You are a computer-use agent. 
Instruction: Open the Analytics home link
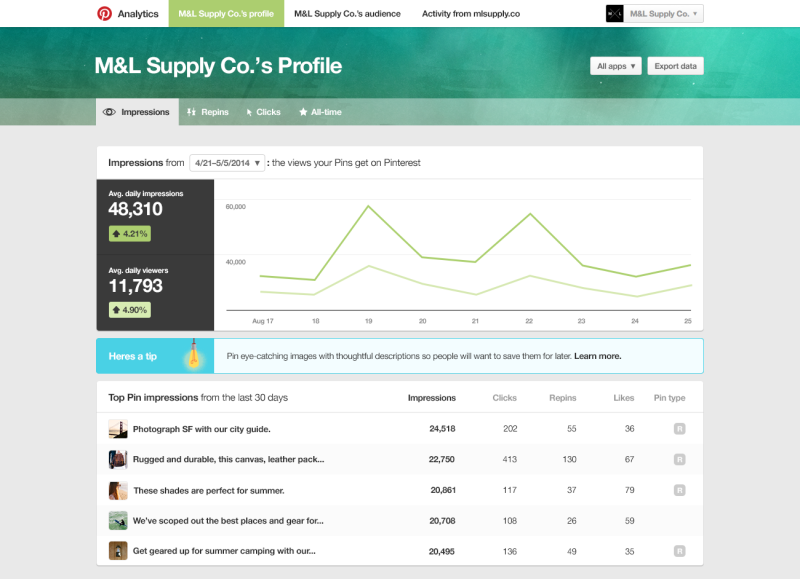(x=138, y=14)
